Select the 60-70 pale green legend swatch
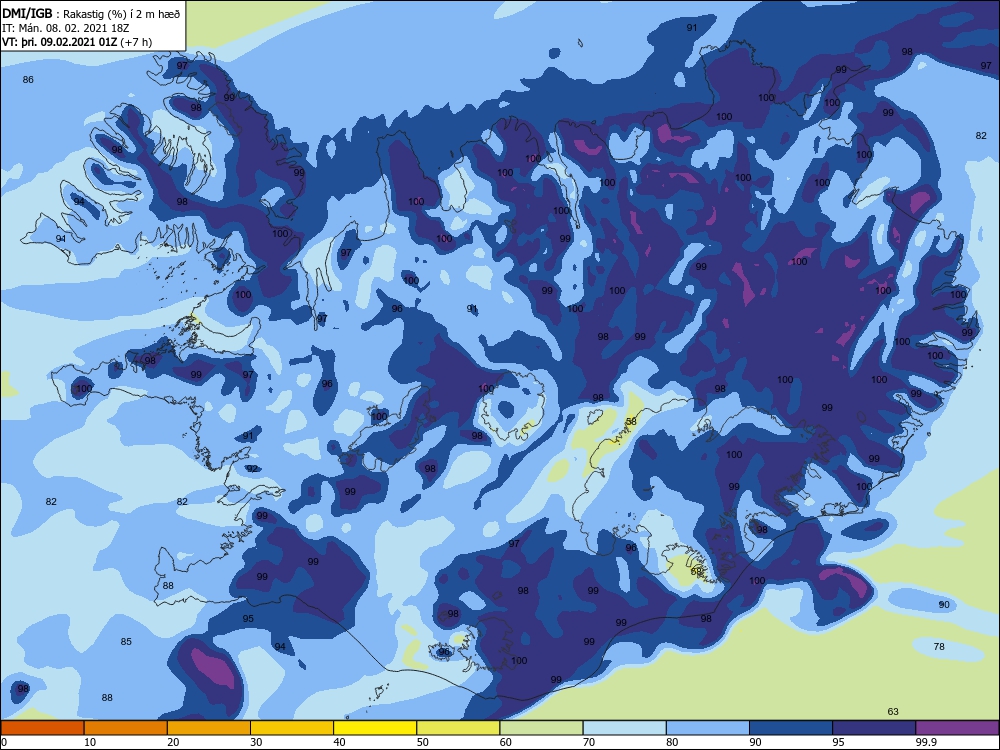 point(541,728)
